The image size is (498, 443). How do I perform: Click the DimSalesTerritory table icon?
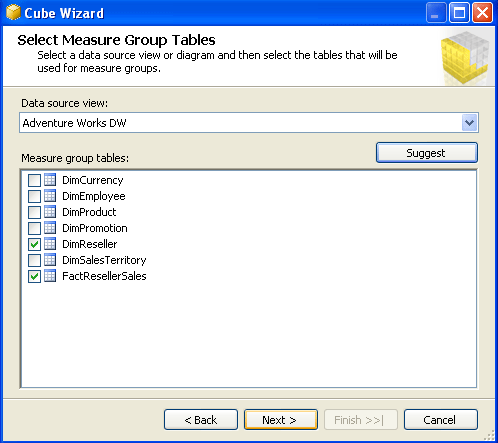coord(50,260)
